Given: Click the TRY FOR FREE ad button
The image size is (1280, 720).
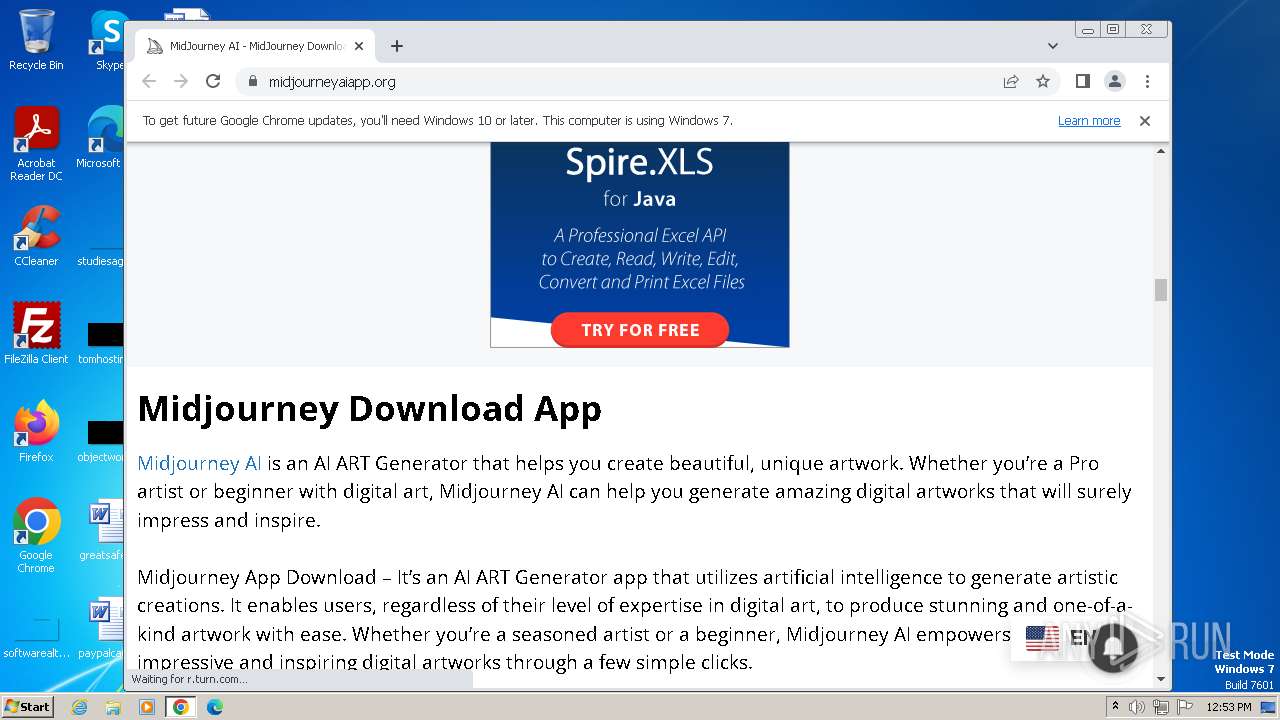Looking at the screenshot, I should pos(640,330).
